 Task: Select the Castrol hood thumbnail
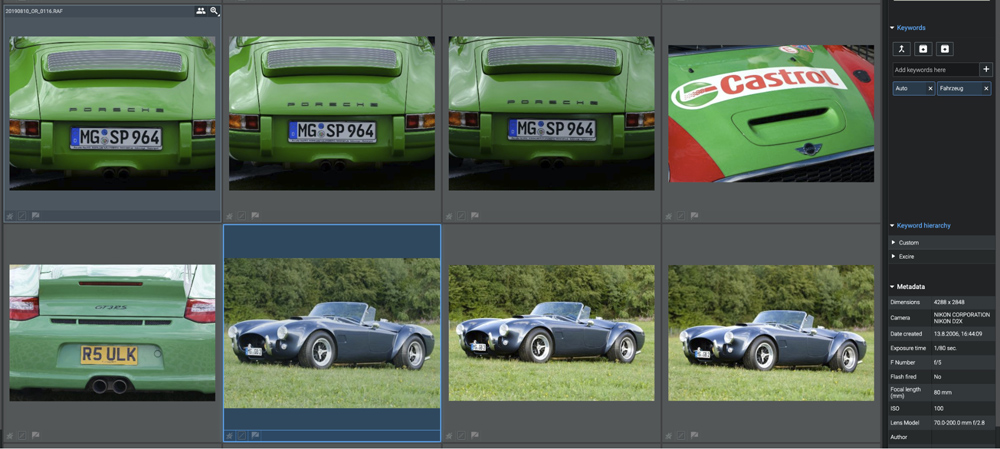(770, 113)
